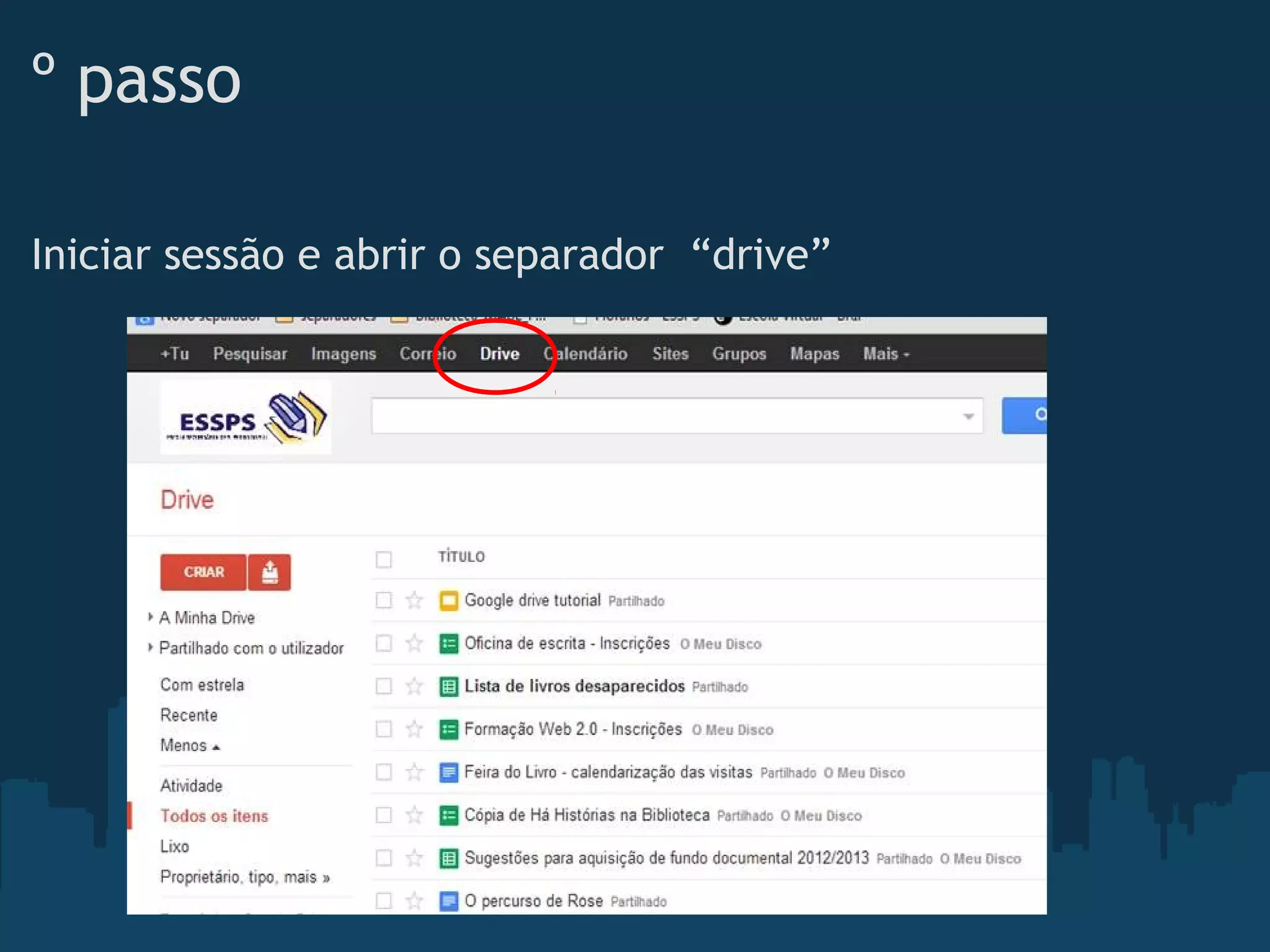
Task: Open Grupos in the top bar
Action: coord(739,354)
